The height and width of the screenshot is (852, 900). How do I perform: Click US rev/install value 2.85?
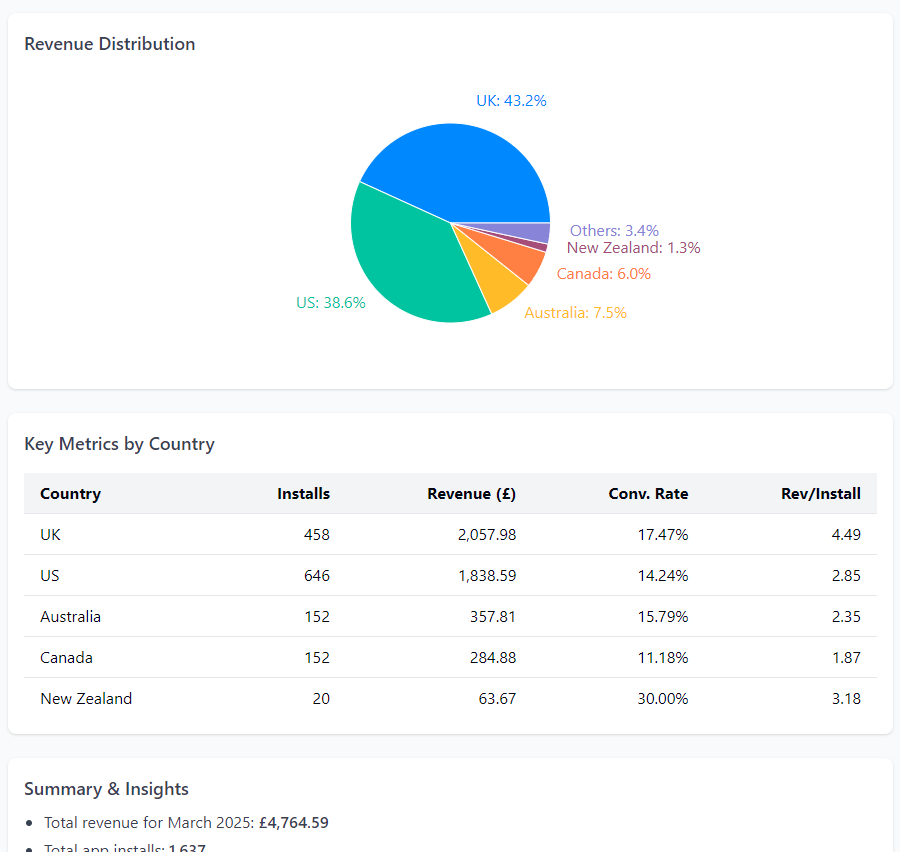coord(847,576)
